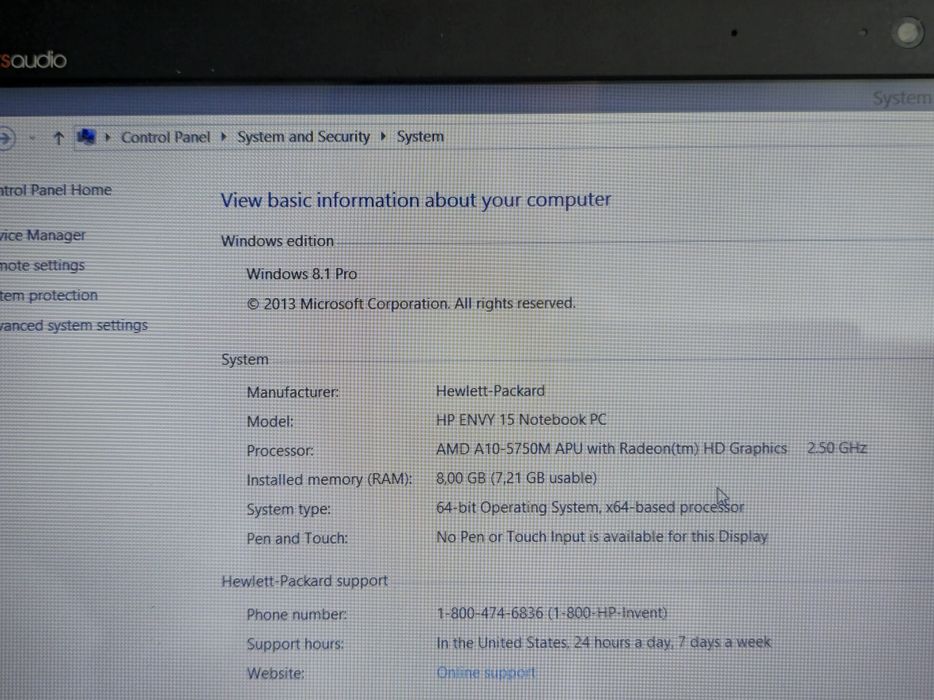
Task: Open the Control Panel breadcrumb
Action: [166, 137]
